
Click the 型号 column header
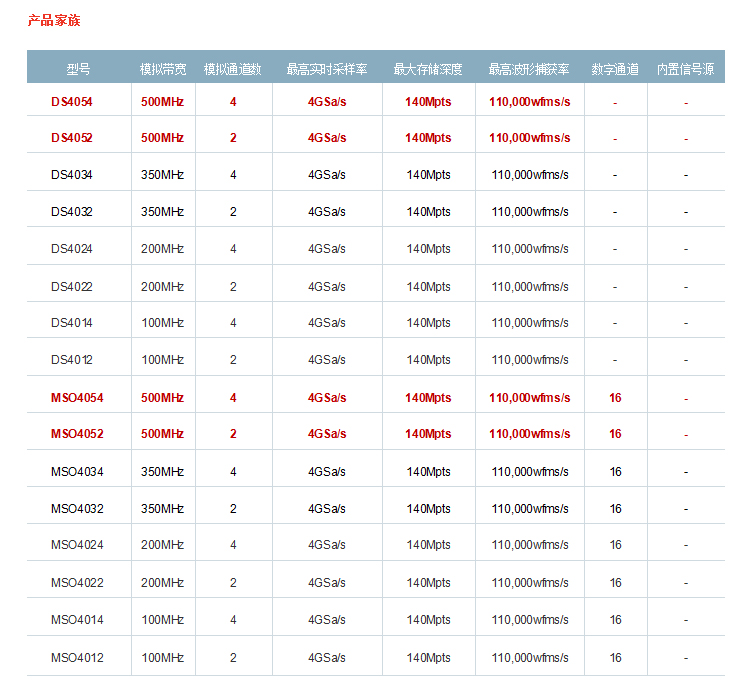pyautogui.click(x=78, y=69)
